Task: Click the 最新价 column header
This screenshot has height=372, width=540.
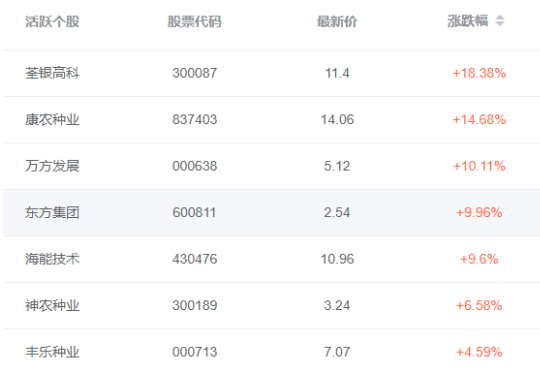Action: [337, 21]
